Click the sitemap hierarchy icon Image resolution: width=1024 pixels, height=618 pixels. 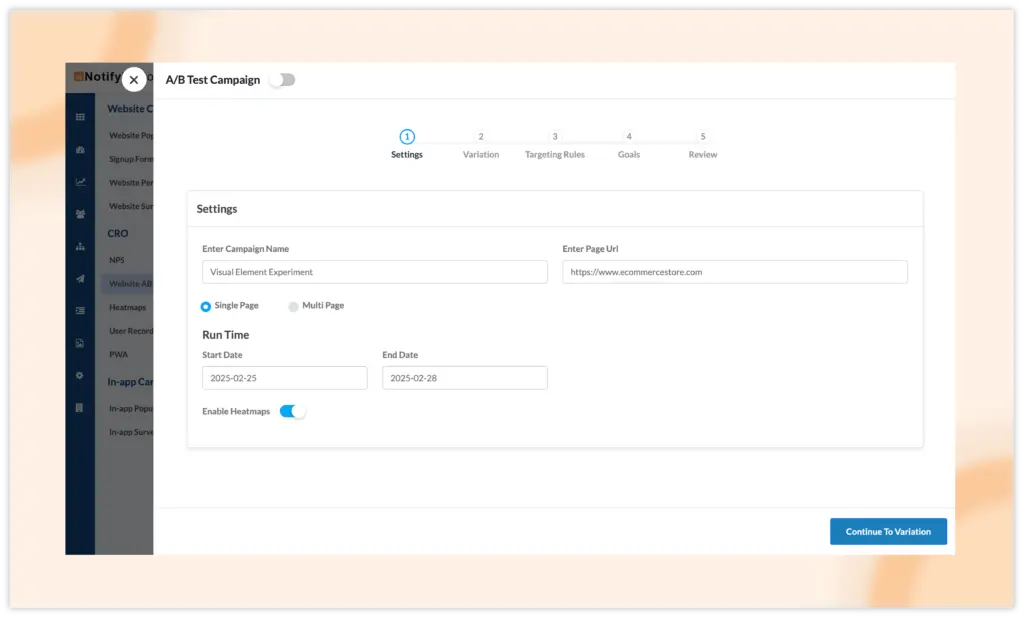(80, 246)
